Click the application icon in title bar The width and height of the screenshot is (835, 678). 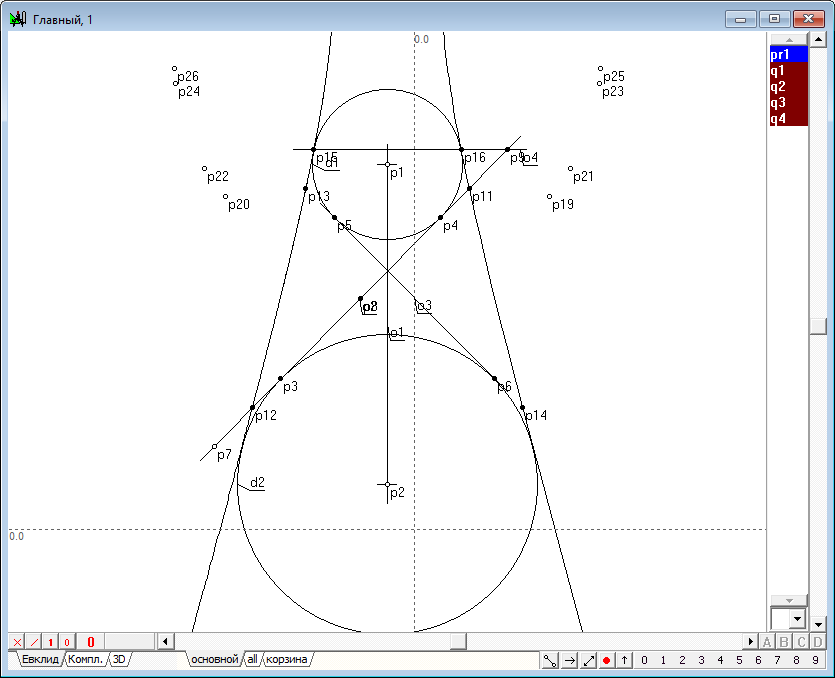[x=18, y=19]
